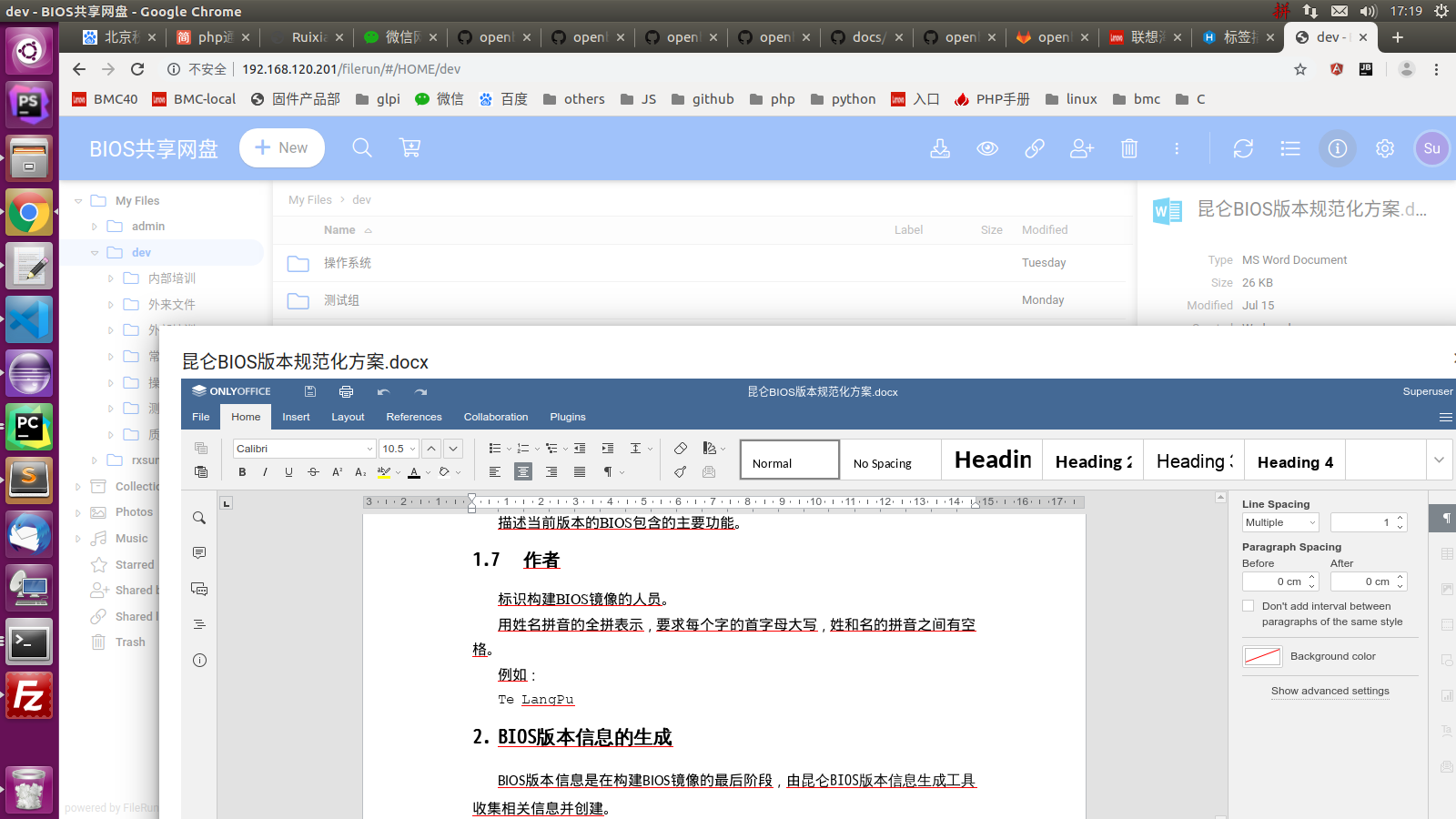Click the copy style paintbrush icon
Screen dimensions: 1456x819
(681, 471)
